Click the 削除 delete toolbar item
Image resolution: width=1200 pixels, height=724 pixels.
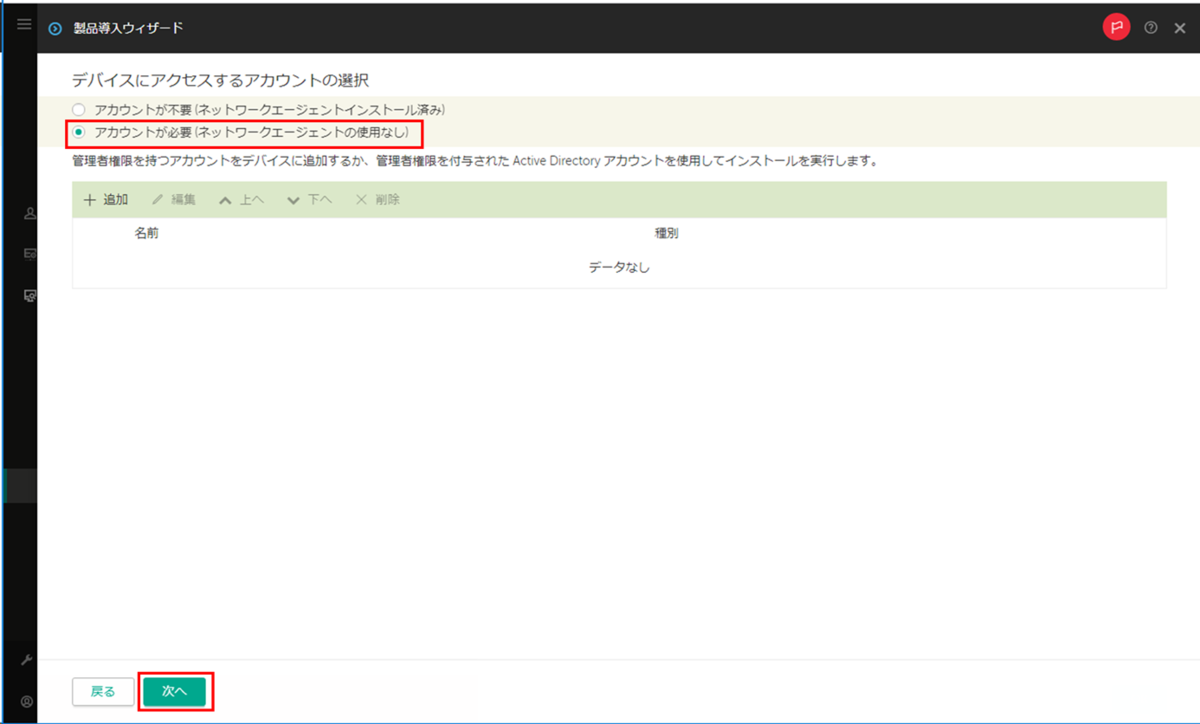pyautogui.click(x=376, y=199)
